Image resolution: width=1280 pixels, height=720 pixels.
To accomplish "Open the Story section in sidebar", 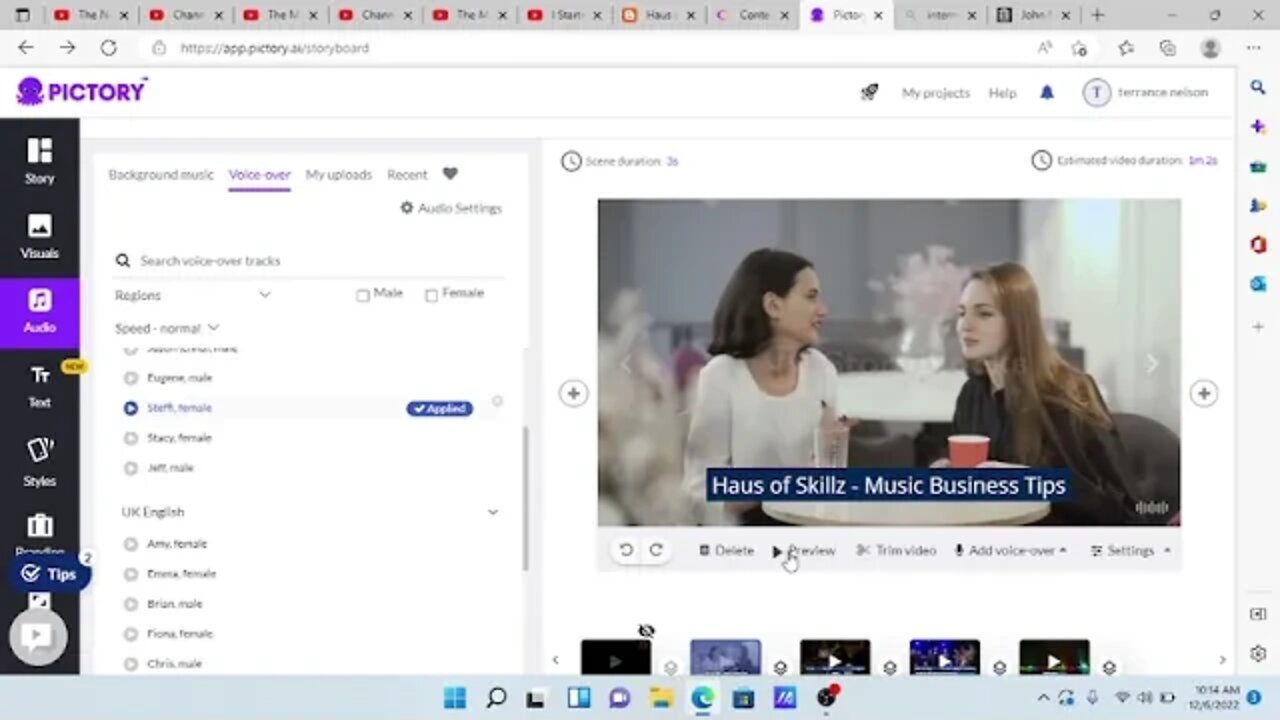I will pyautogui.click(x=39, y=160).
